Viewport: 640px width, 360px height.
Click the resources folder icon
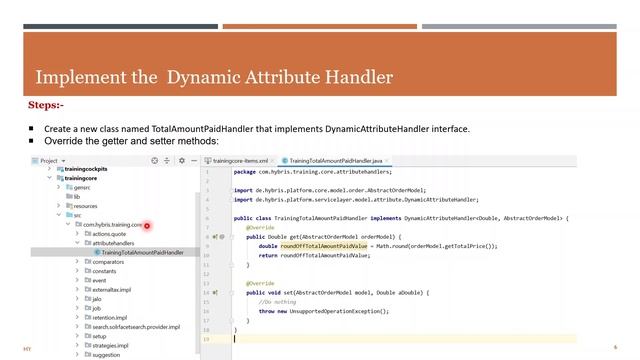pos(69,206)
